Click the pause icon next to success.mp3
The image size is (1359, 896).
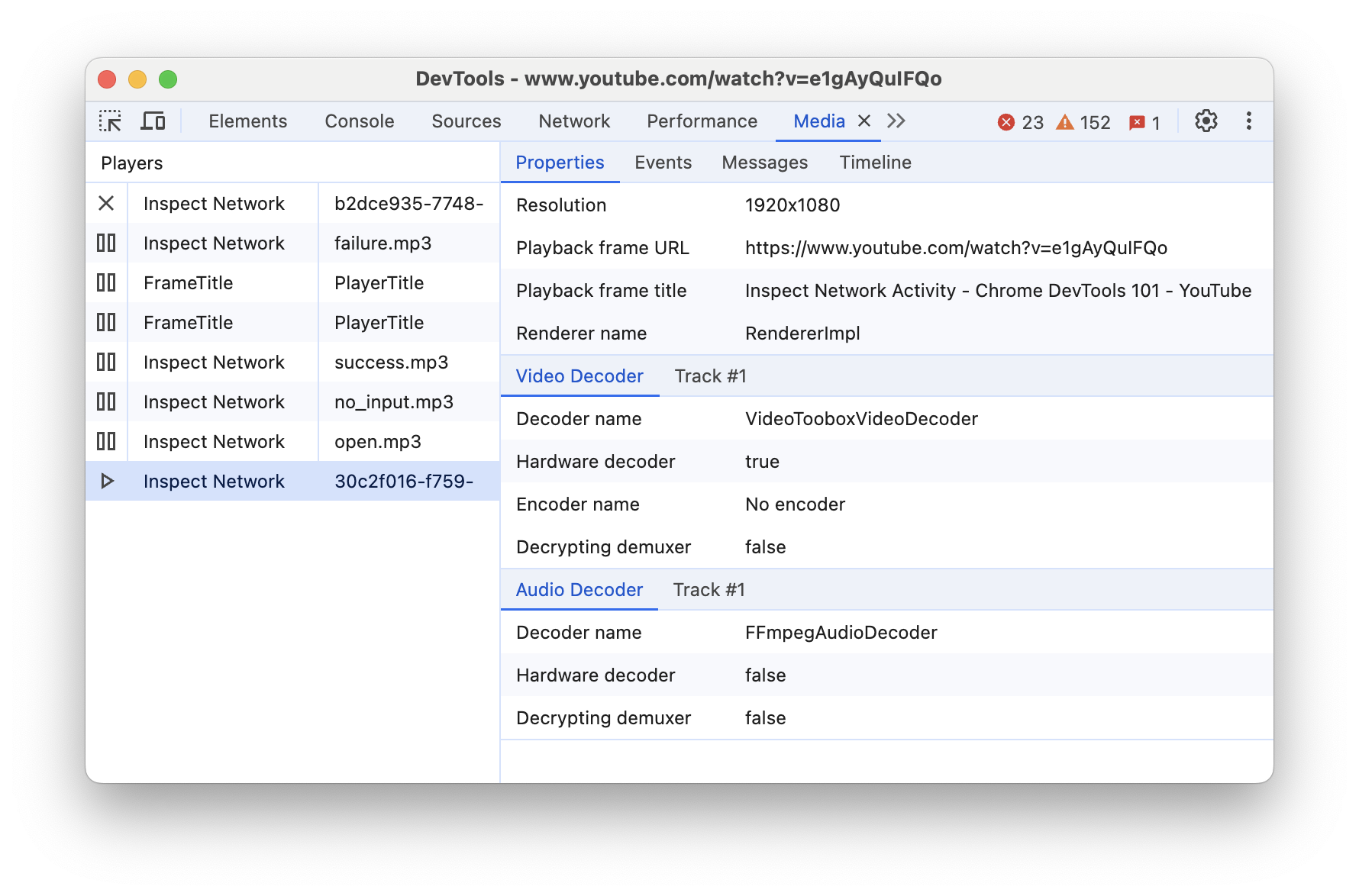point(106,362)
